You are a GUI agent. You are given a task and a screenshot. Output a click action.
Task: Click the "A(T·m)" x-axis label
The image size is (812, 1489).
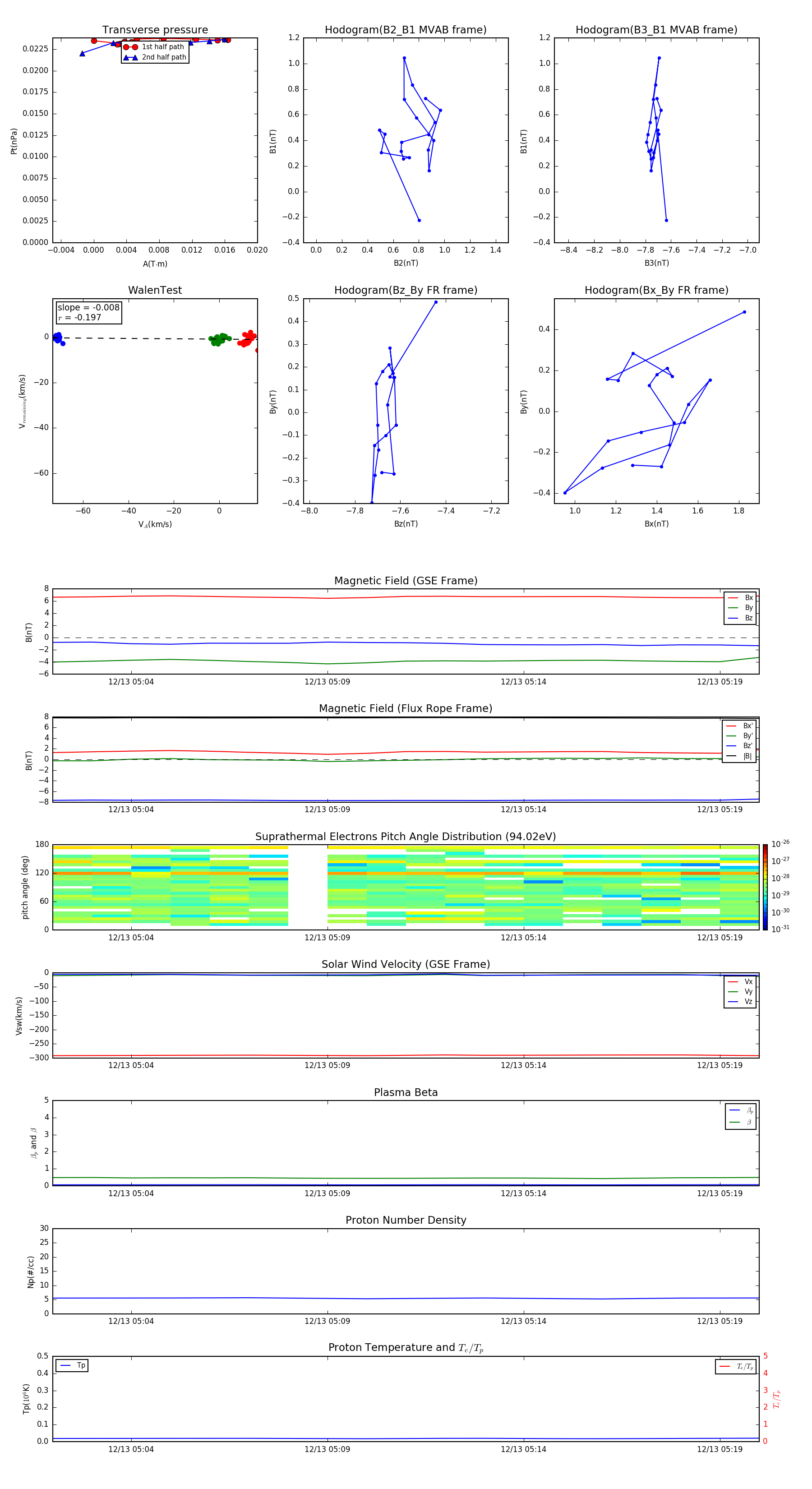155,264
